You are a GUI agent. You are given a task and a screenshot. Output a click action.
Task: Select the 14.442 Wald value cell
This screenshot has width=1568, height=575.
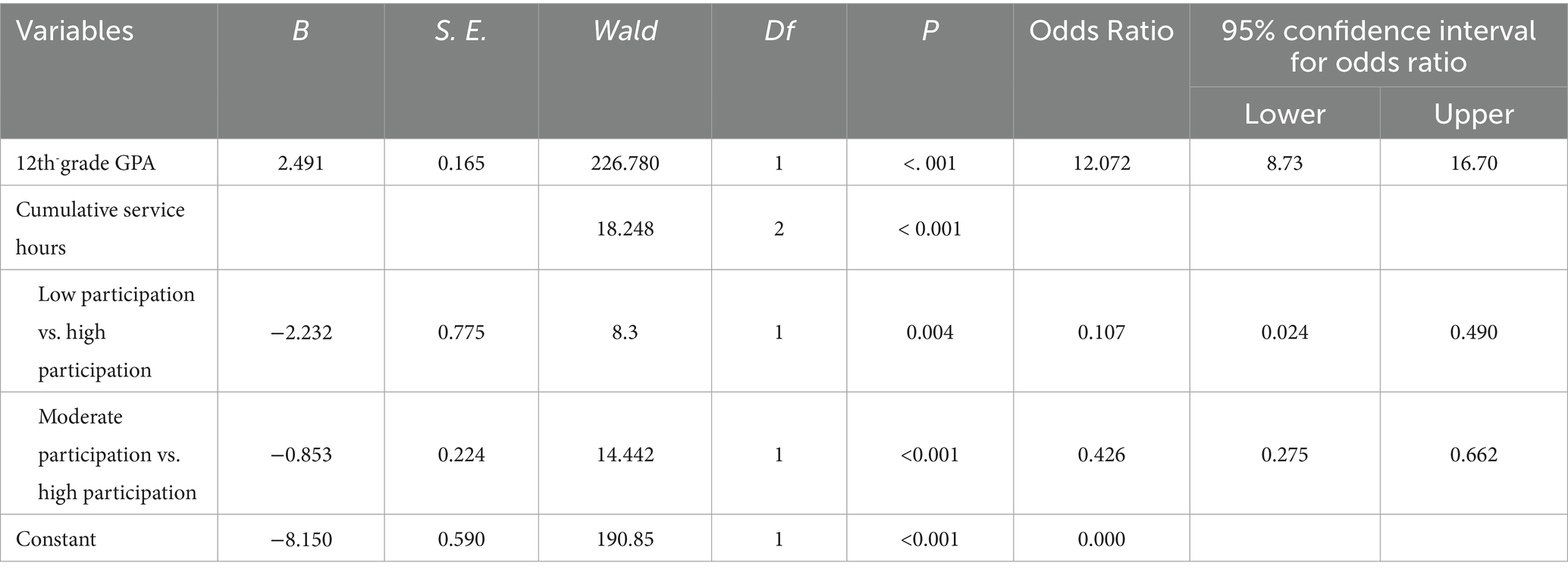tap(625, 455)
